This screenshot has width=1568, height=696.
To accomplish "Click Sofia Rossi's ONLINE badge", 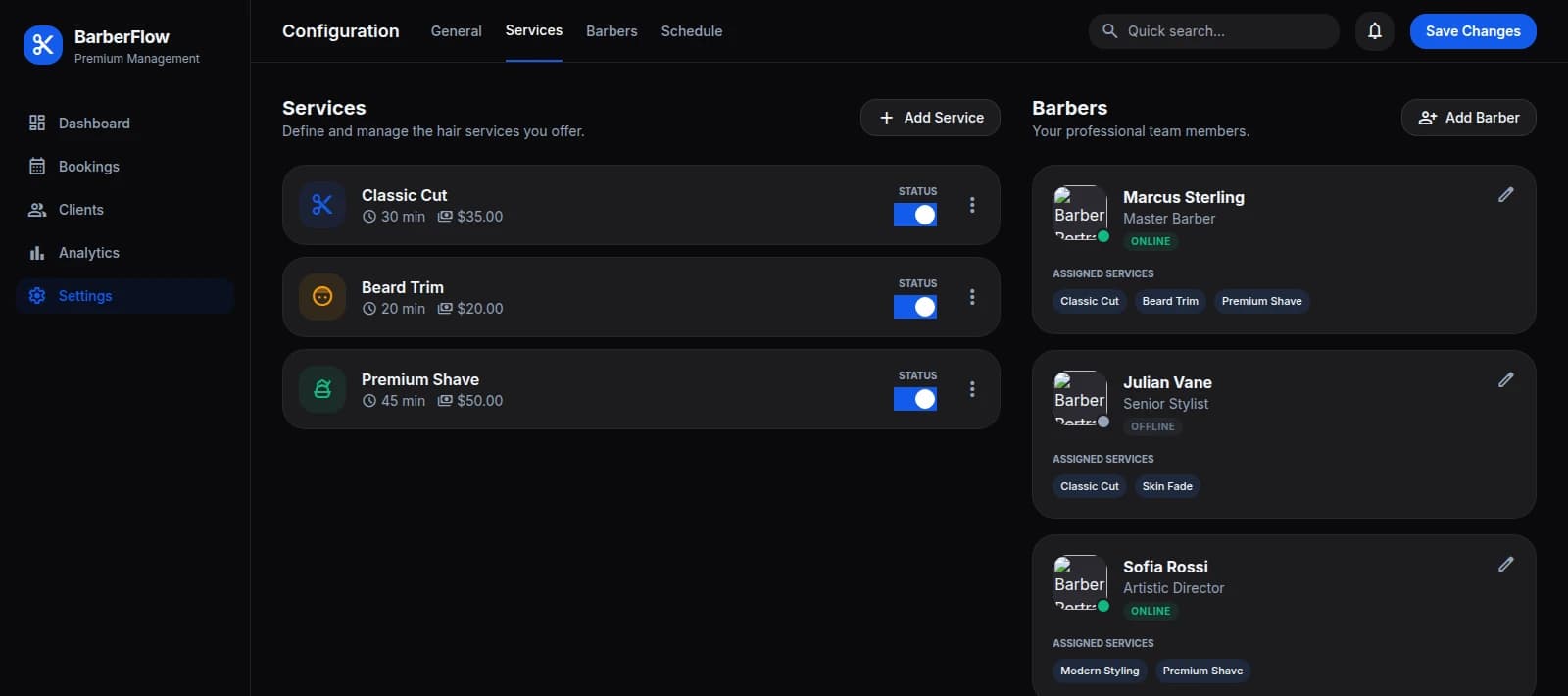I will point(1151,611).
